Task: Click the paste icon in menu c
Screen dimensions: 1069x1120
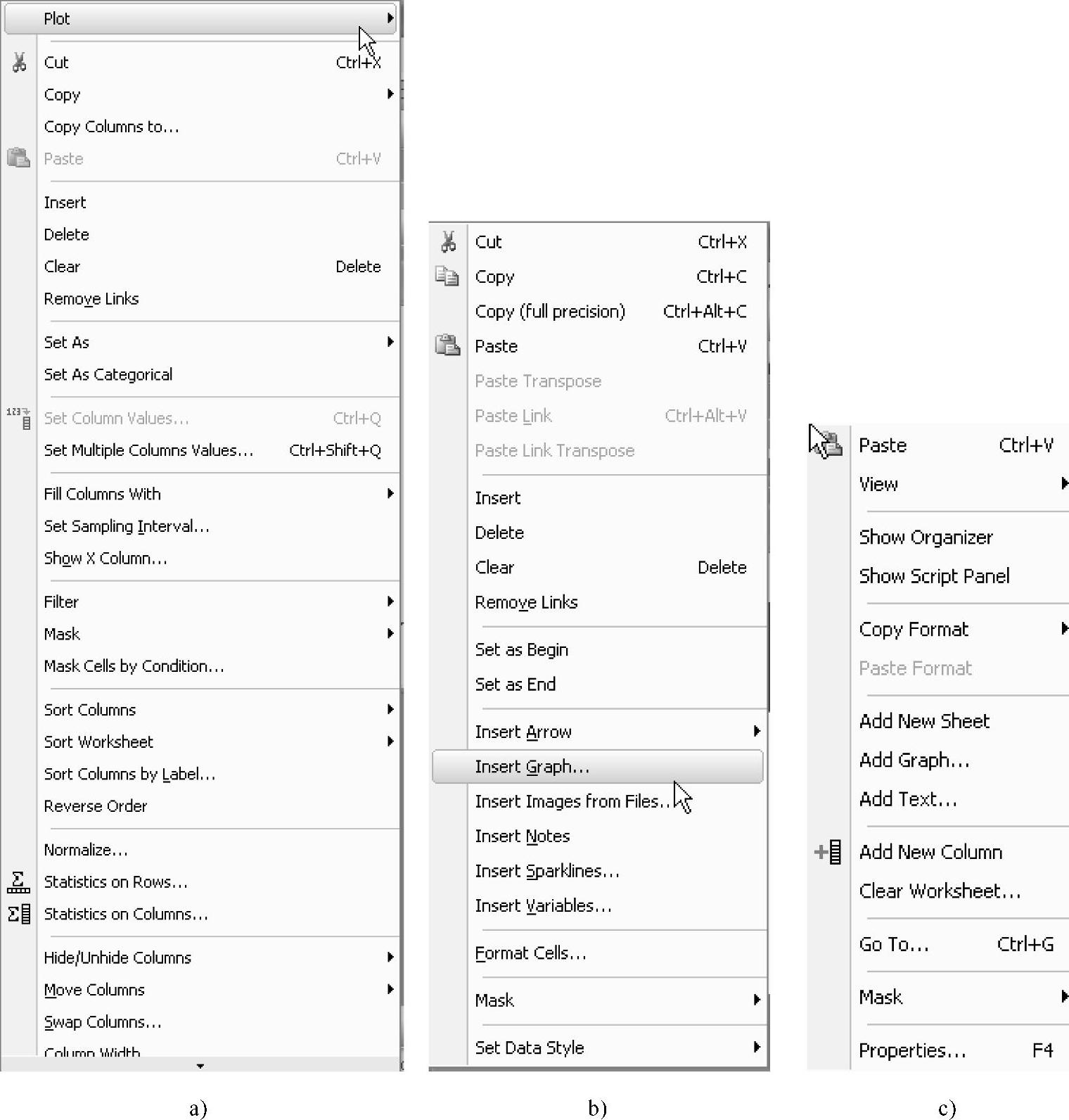Action: tap(830, 445)
